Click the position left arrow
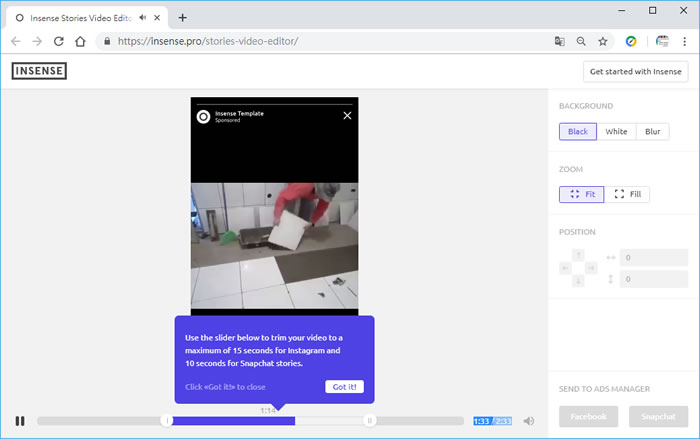The image size is (700, 439). click(565, 268)
